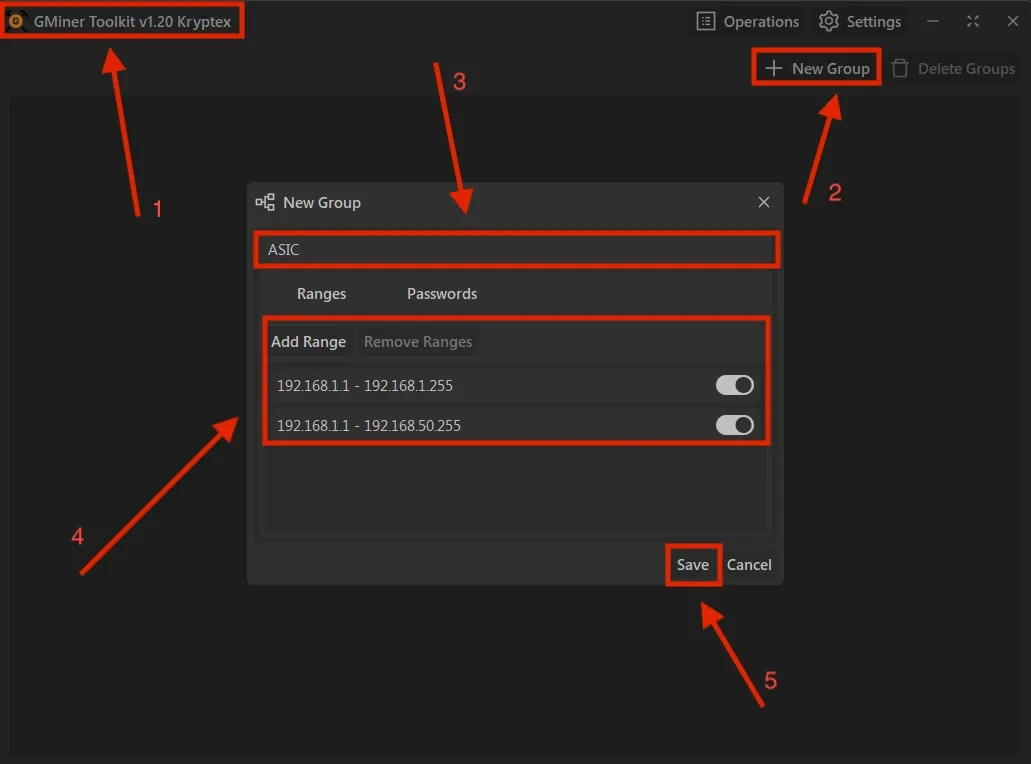This screenshot has height=764, width=1031.
Task: Click the New Group dialog header icon
Action: click(x=265, y=202)
